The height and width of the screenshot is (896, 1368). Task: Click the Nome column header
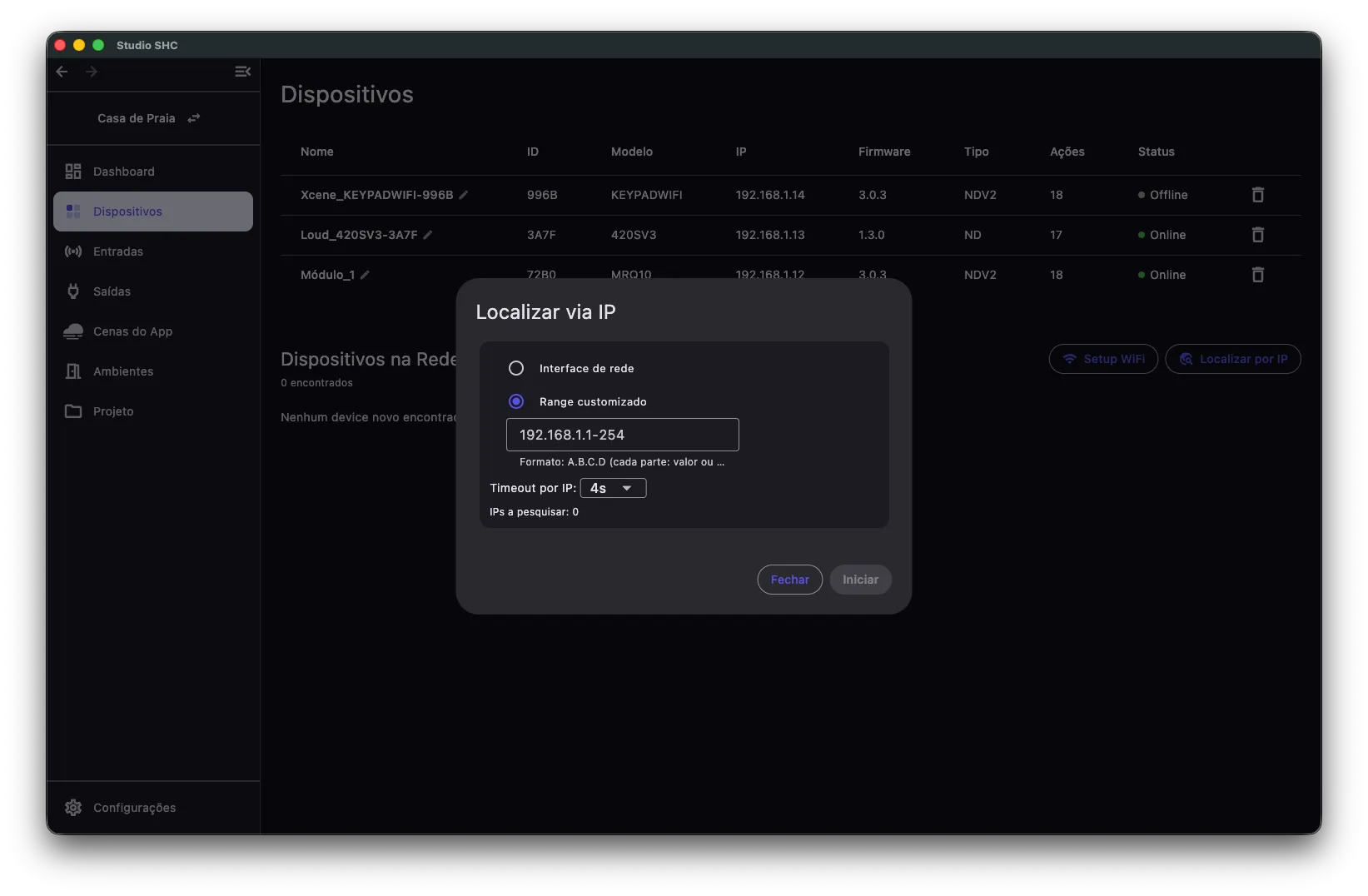pyautogui.click(x=317, y=152)
